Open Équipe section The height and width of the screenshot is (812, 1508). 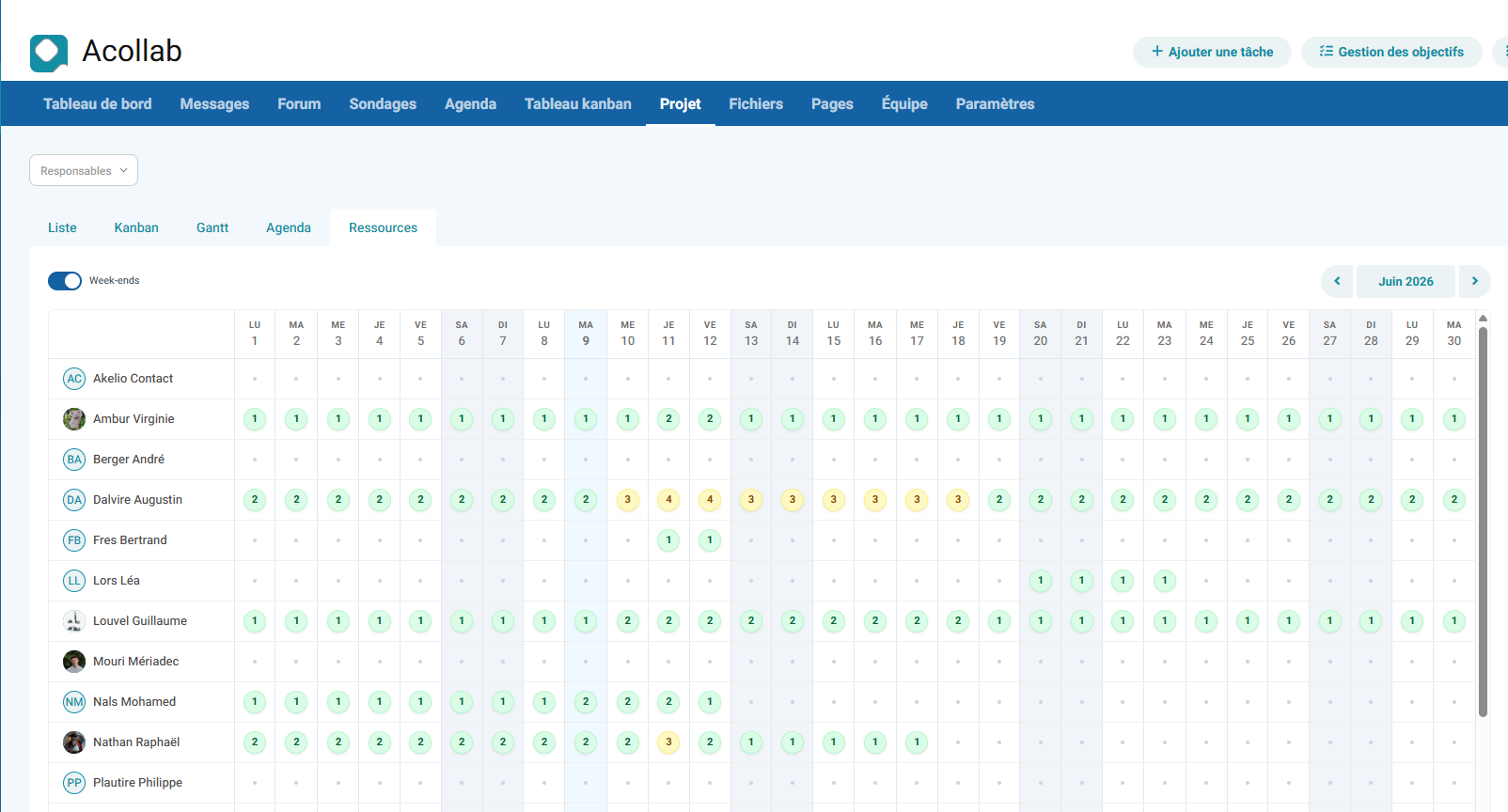click(x=904, y=103)
